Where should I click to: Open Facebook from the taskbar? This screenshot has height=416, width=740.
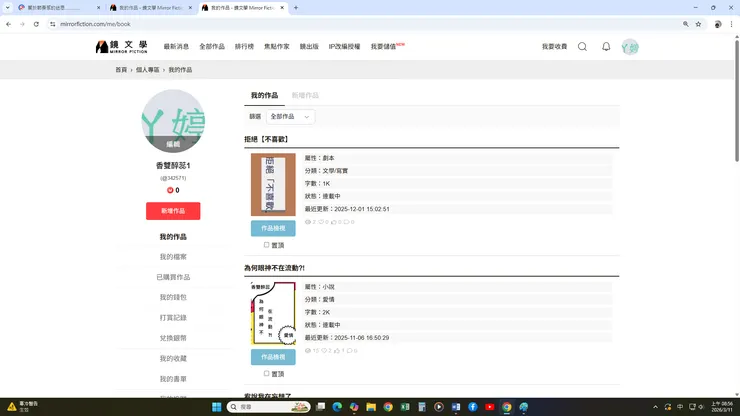click(472, 407)
